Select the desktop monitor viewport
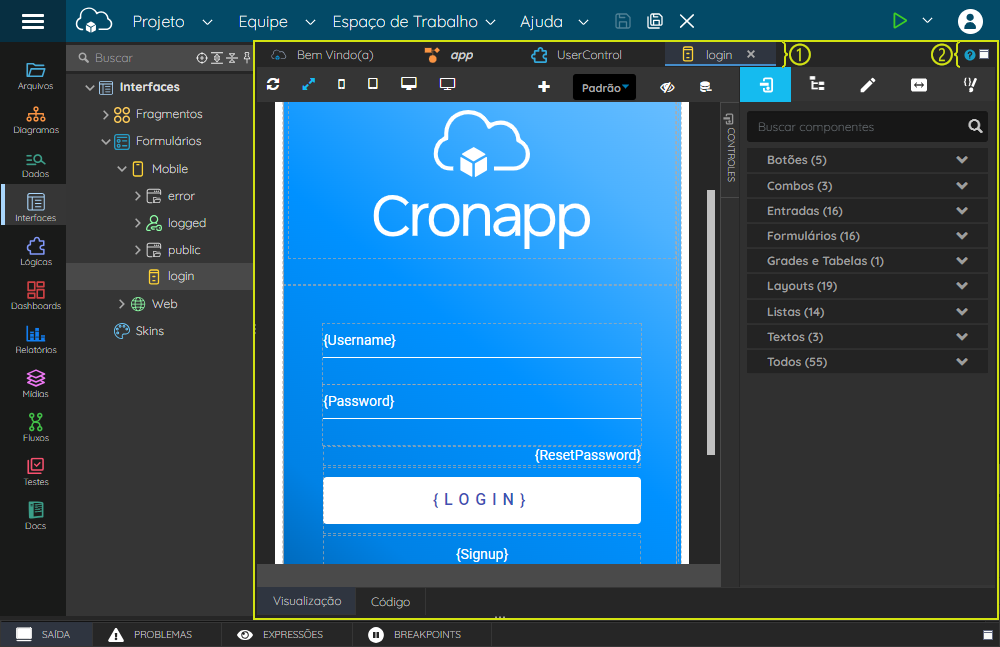1000x647 pixels. (409, 84)
